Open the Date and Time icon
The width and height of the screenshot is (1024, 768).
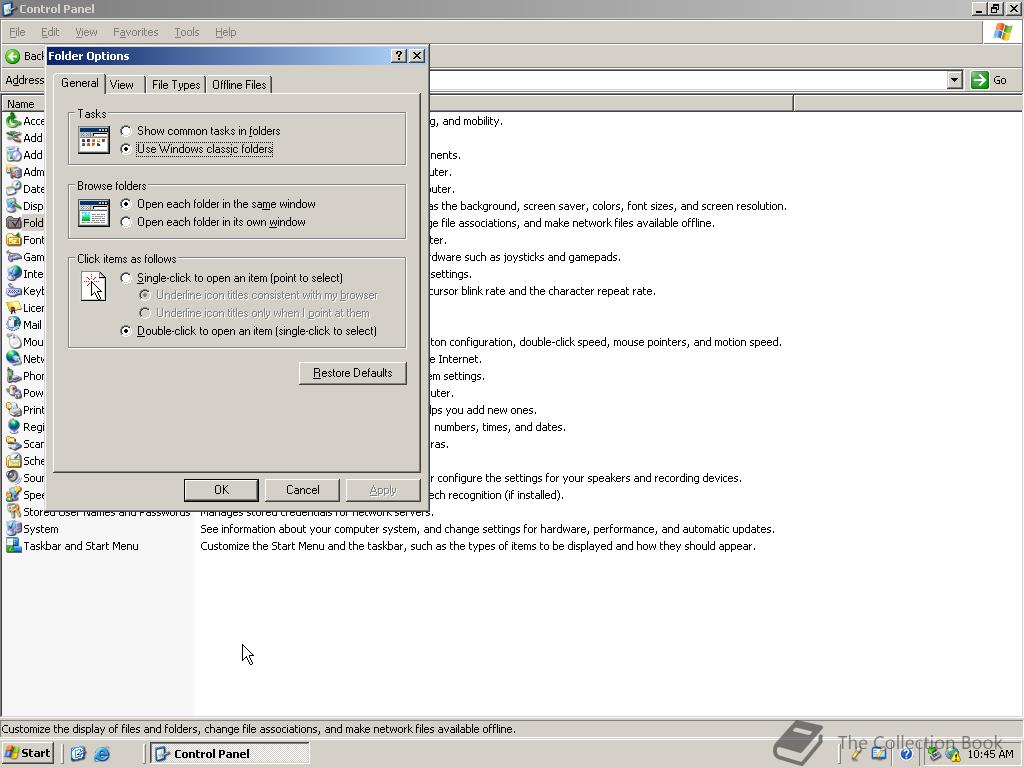(x=14, y=189)
